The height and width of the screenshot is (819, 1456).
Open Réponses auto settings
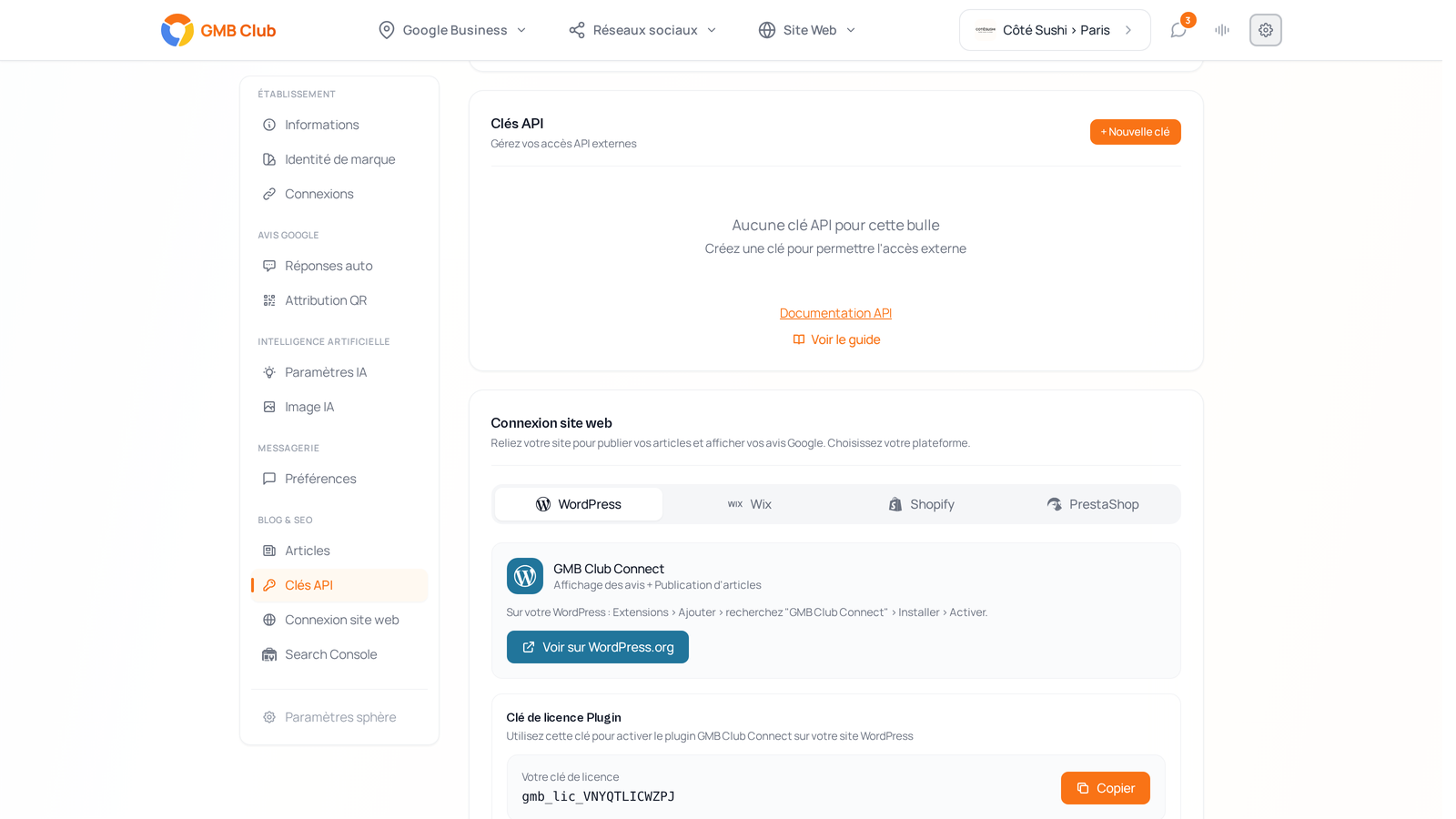339,266
